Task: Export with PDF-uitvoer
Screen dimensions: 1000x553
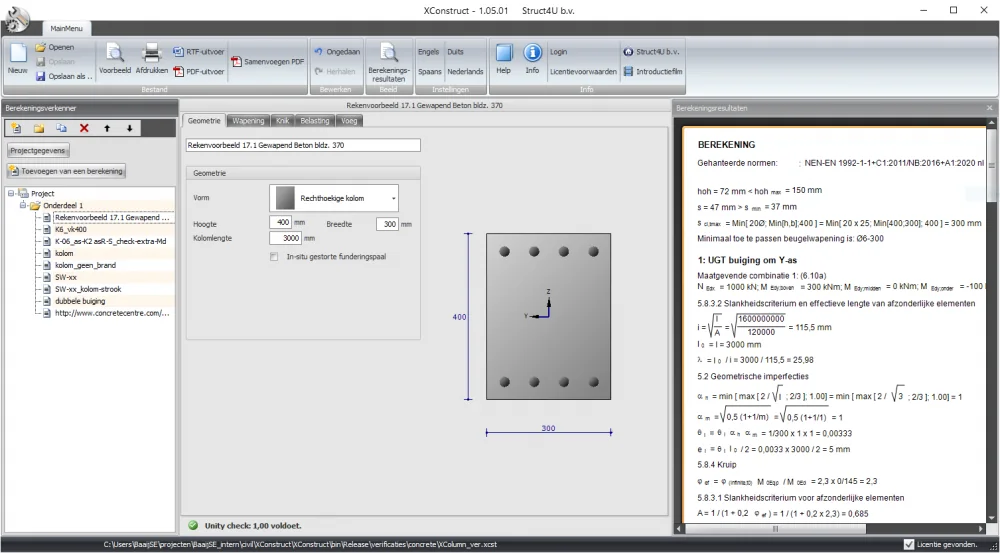Action: (x=198, y=71)
